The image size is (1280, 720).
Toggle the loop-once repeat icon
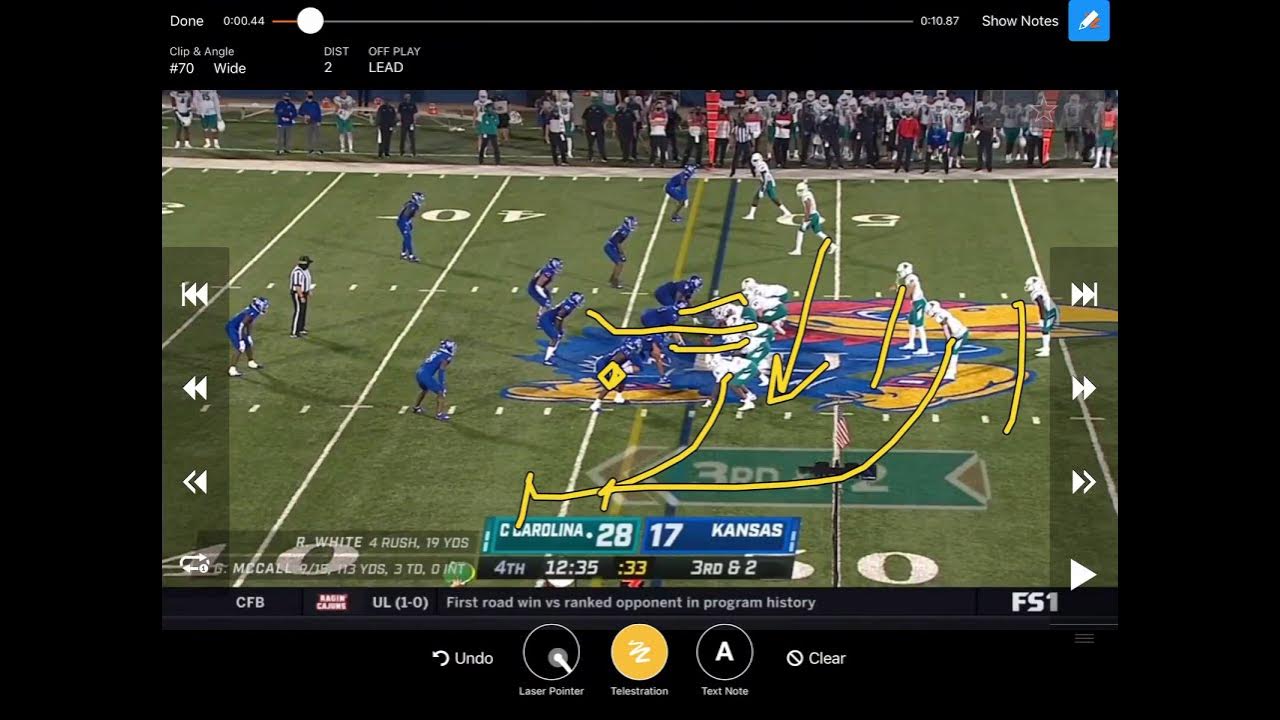click(x=194, y=564)
